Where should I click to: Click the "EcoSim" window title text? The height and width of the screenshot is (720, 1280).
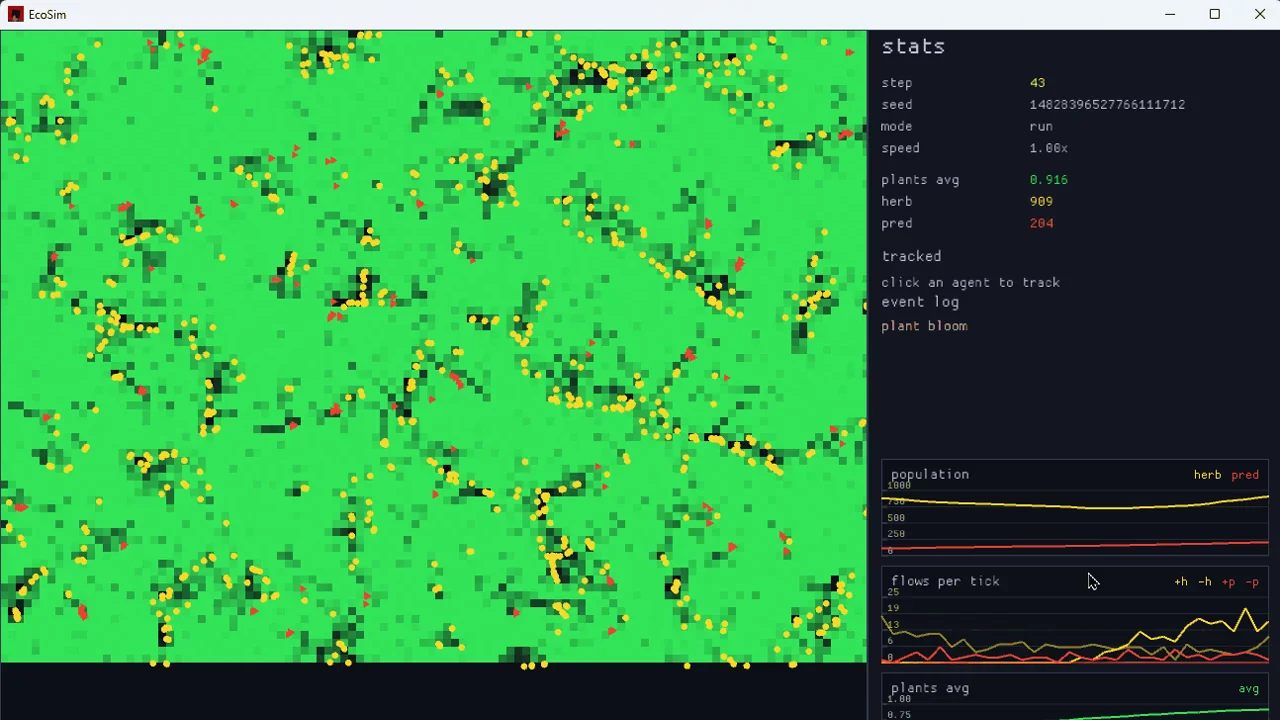click(x=47, y=14)
